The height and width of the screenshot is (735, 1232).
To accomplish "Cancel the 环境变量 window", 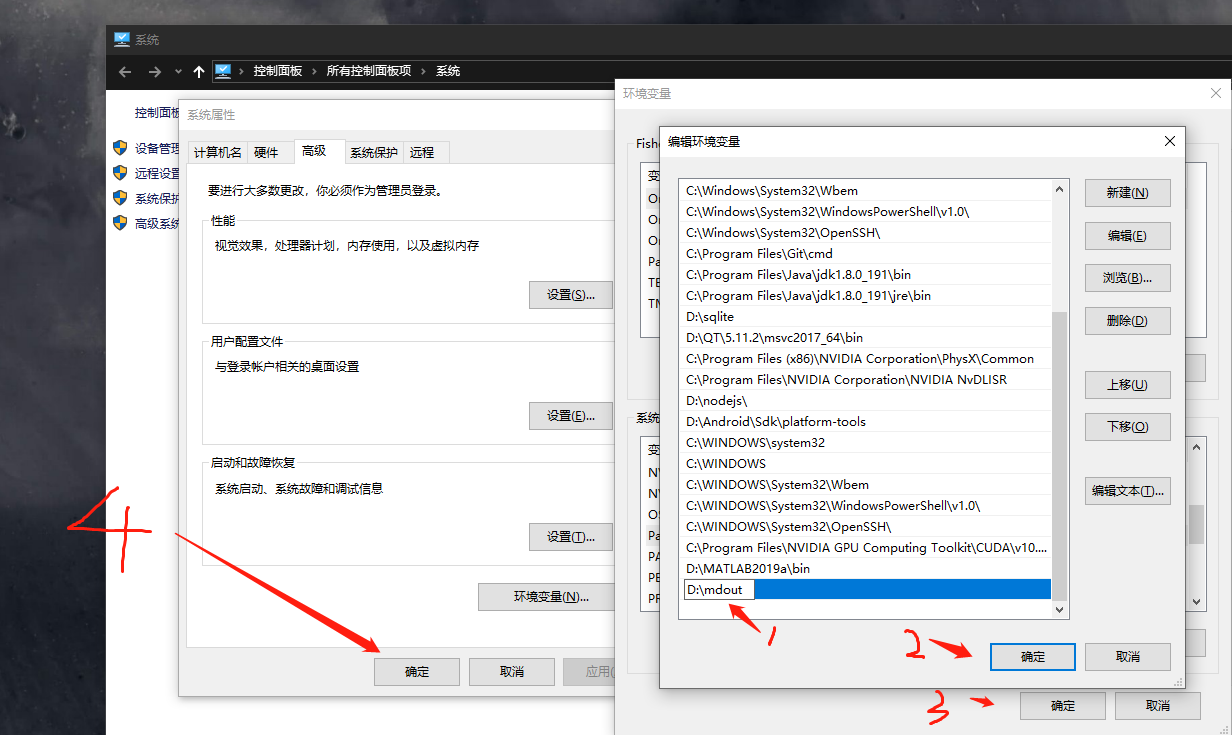I will [x=1158, y=706].
